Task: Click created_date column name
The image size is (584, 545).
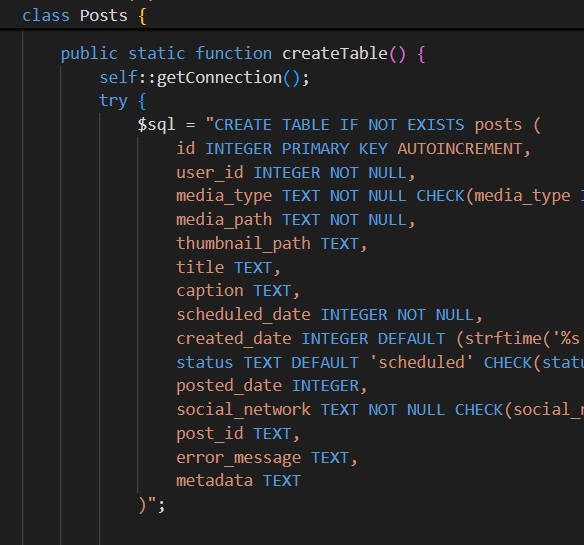Action: point(234,339)
